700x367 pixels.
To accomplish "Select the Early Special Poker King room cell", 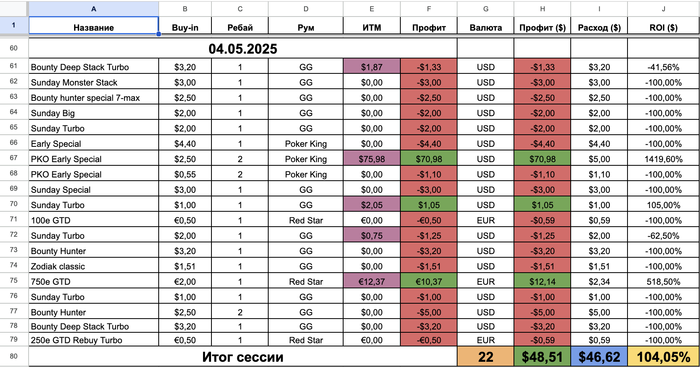I will [306, 144].
